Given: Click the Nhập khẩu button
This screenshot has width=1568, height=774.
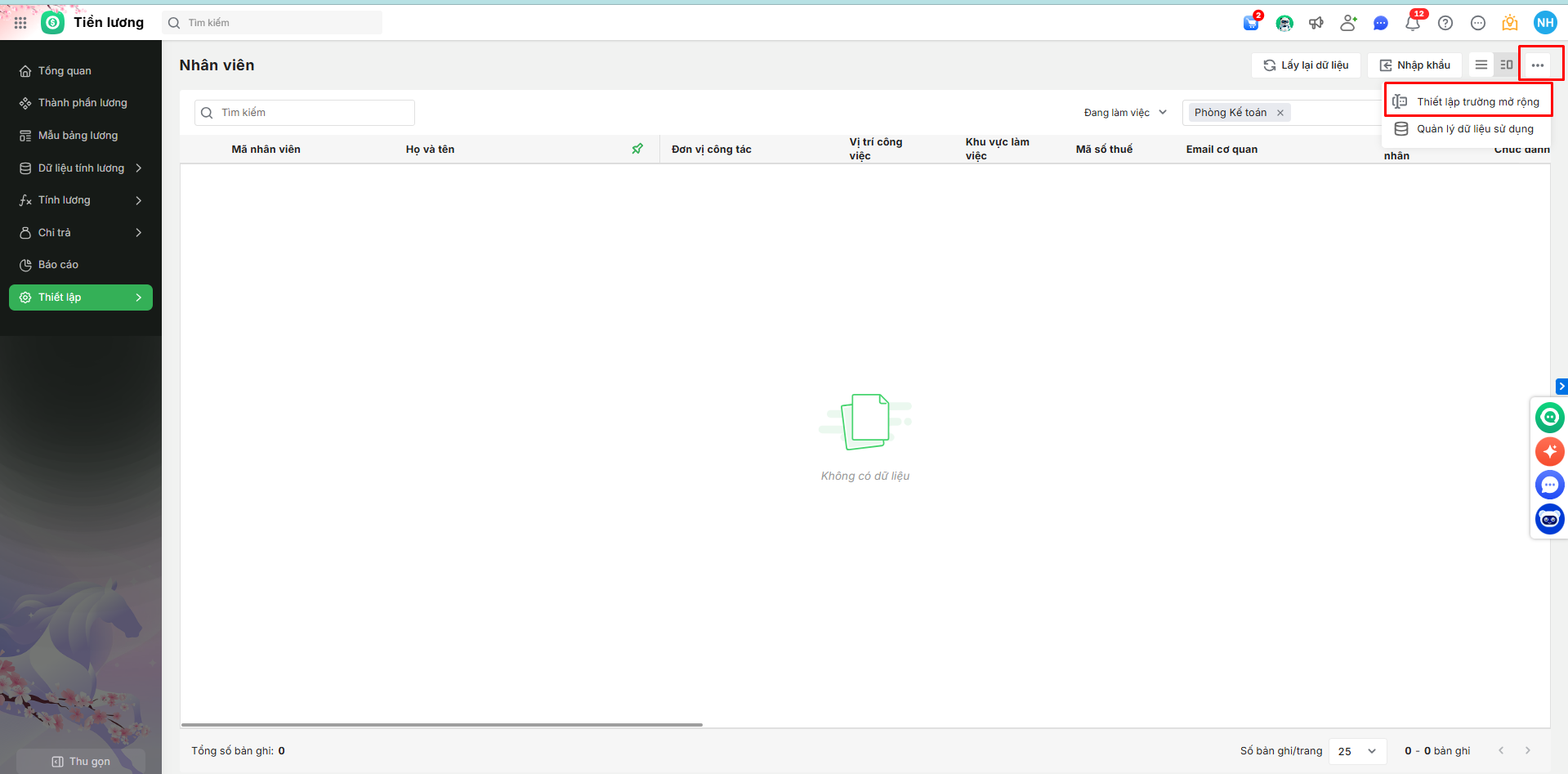Looking at the screenshot, I should tap(1414, 65).
